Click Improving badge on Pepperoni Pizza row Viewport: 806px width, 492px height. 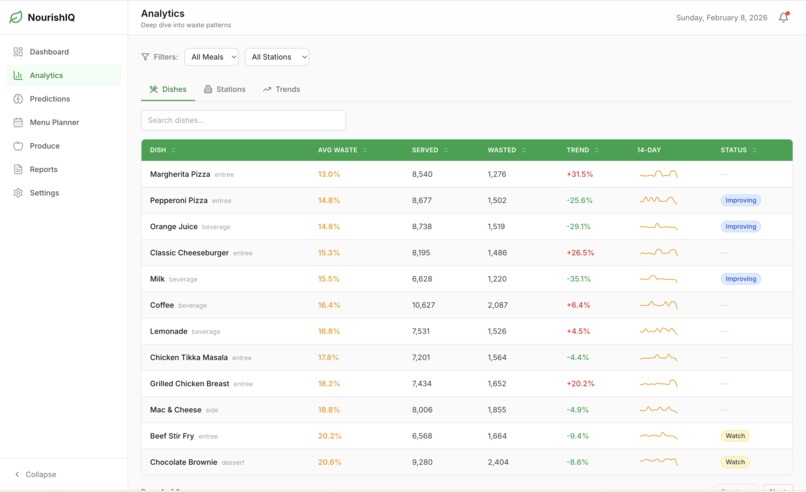coord(740,200)
